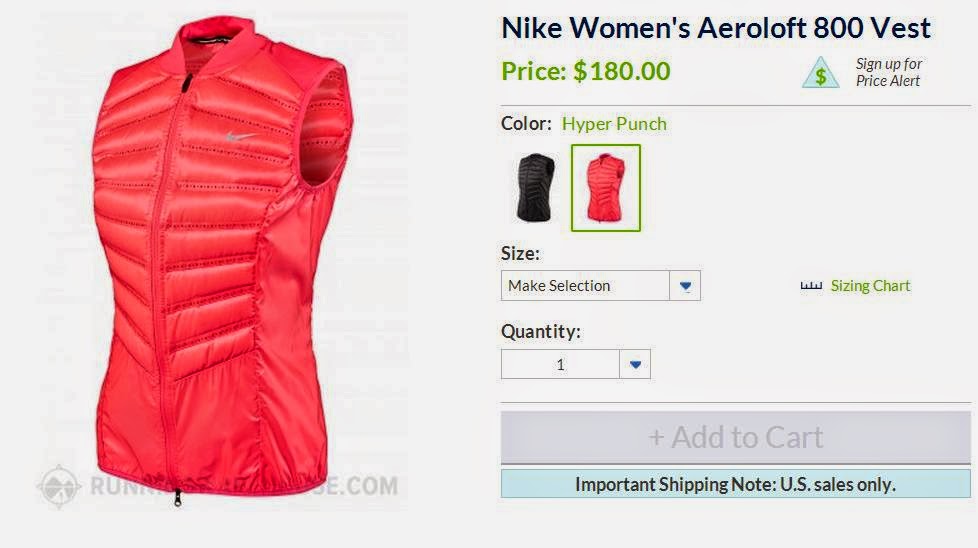
Task: Click the Nike Women's Aeroloft 800 Vest title
Action: tap(716, 28)
